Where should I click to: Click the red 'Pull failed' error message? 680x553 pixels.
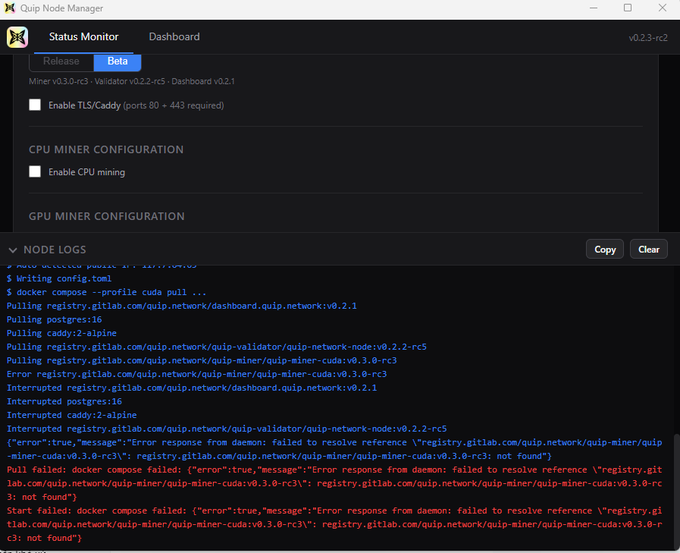click(x=334, y=483)
